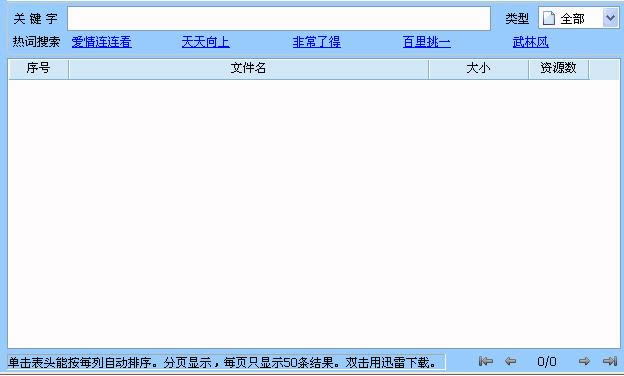The image size is (624, 376).
Task: Sort by the 文件名 column header
Action: (248, 68)
